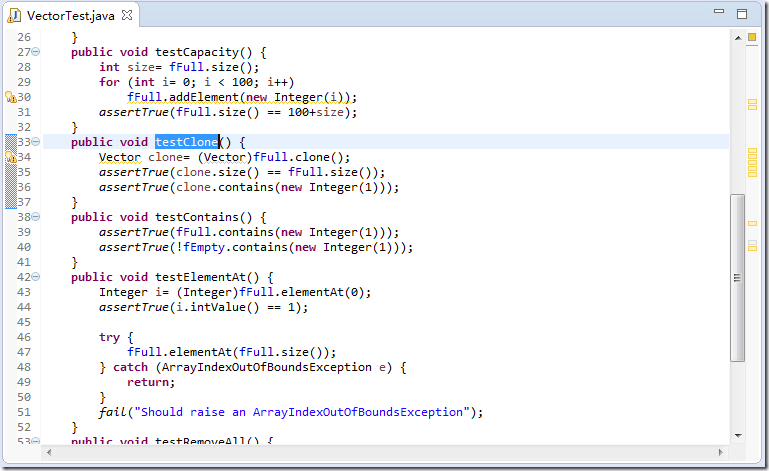
Task: Click the horizontal scrollbar left arrow
Action: pos(49,452)
